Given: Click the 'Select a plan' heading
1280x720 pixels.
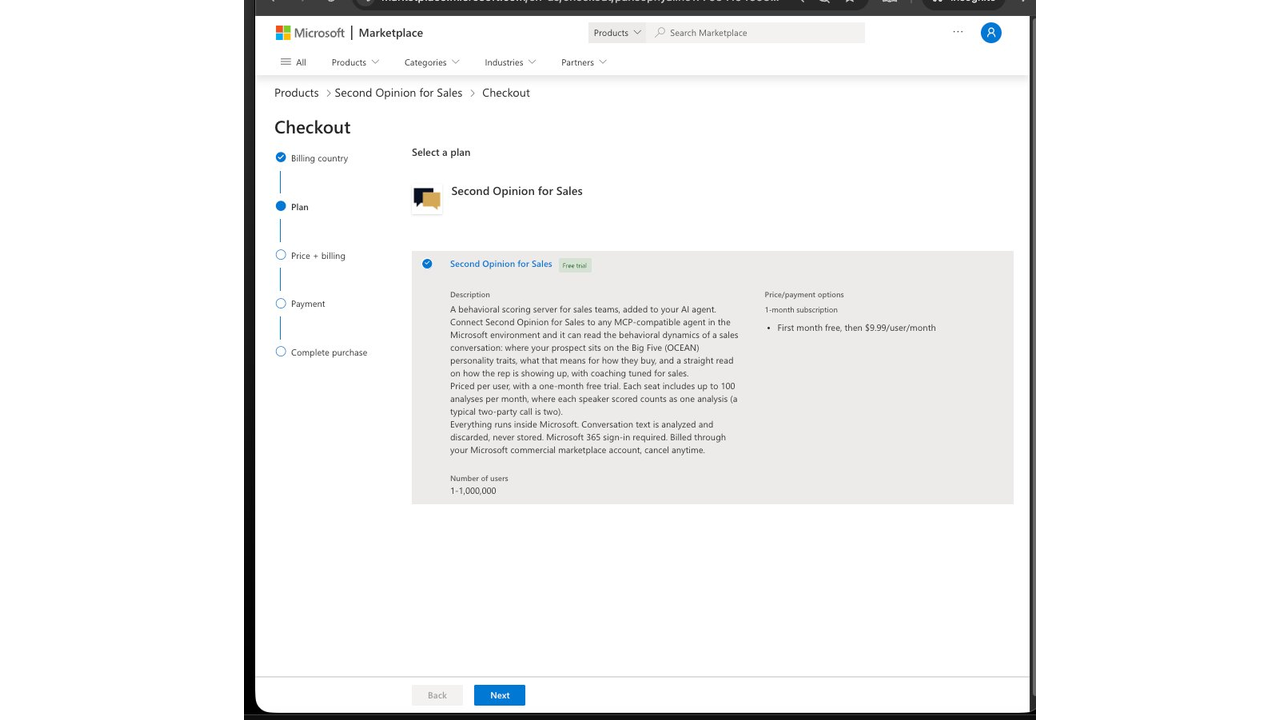Looking at the screenshot, I should (441, 152).
